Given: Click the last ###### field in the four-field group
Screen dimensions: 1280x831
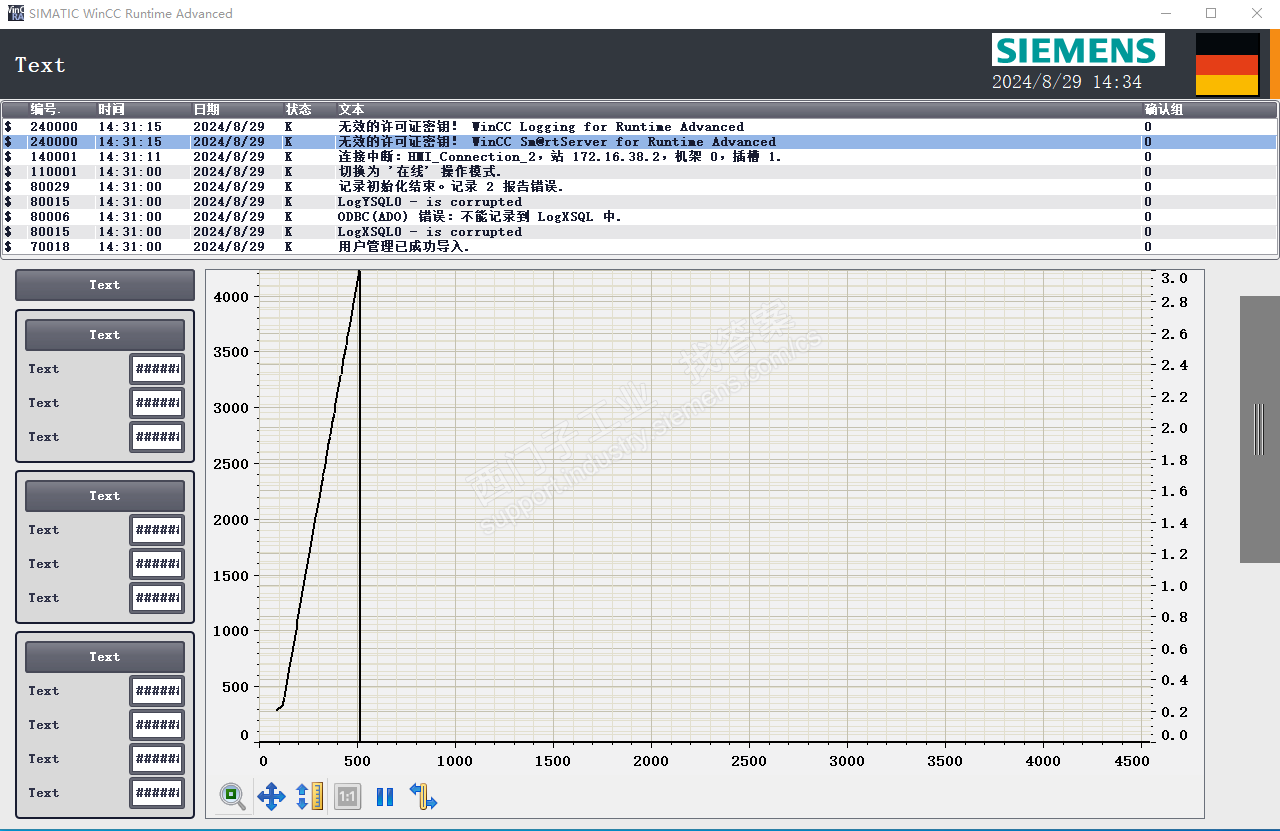Looking at the screenshot, I should tap(157, 793).
